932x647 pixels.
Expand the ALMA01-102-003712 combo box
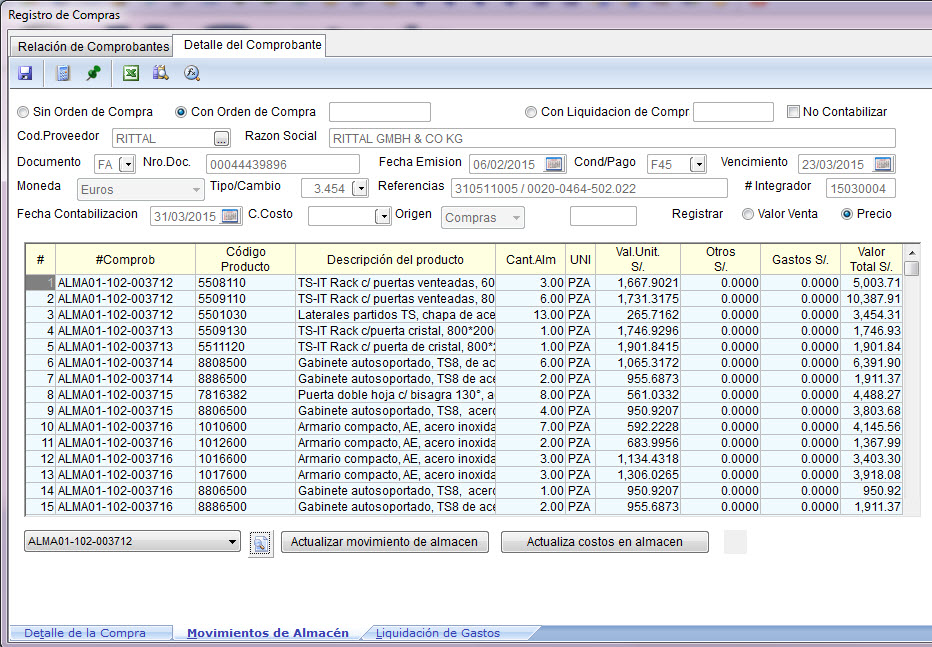point(233,542)
